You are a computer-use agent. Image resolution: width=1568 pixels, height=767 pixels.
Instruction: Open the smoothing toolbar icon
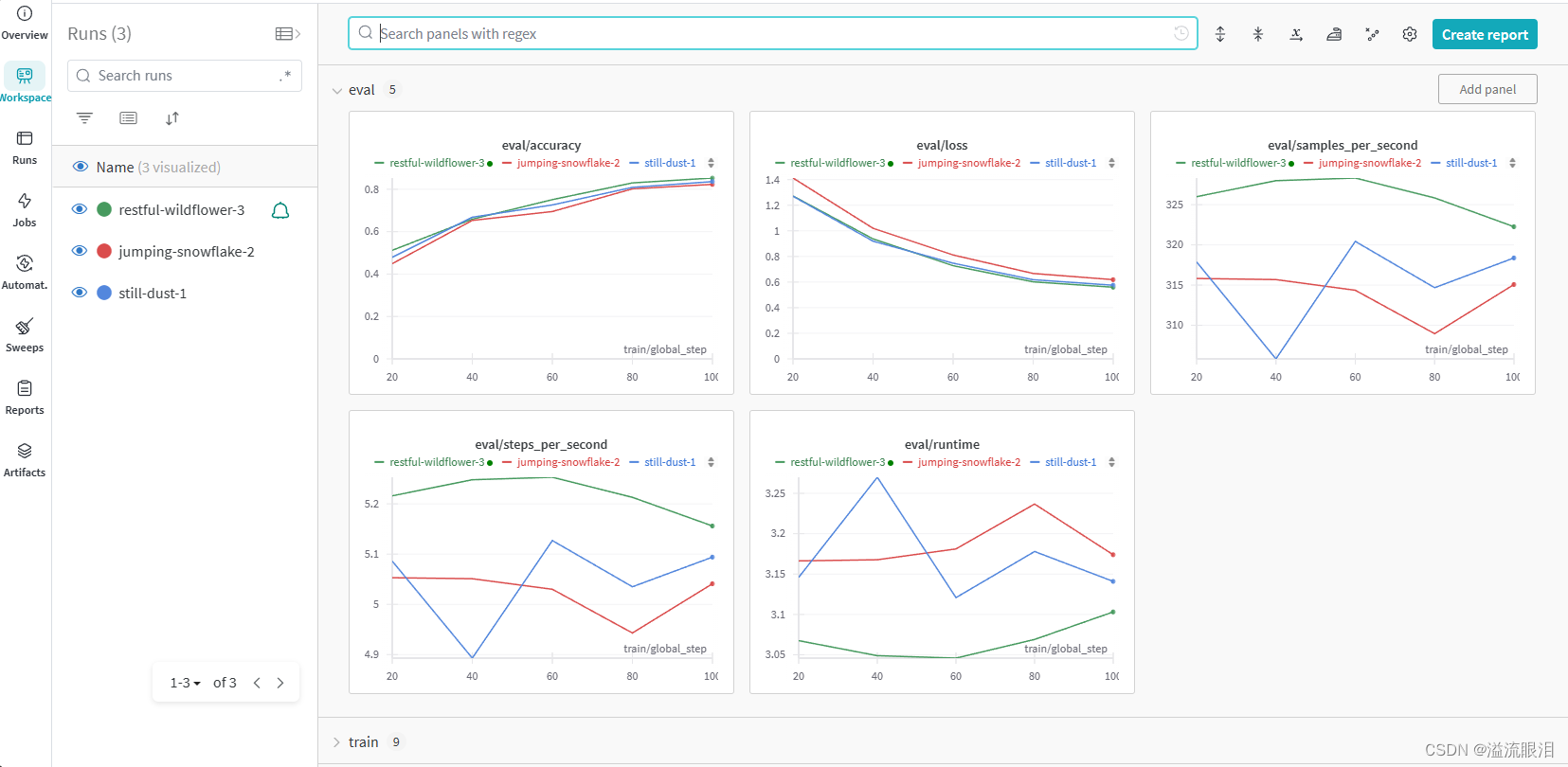[x=1334, y=34]
